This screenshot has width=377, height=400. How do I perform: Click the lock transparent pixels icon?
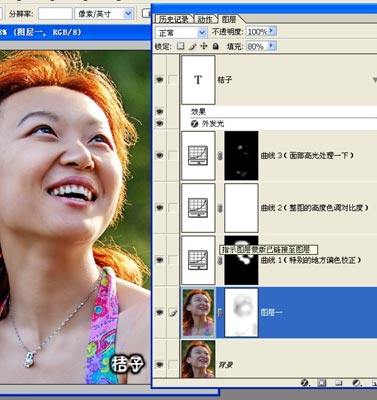180,46
